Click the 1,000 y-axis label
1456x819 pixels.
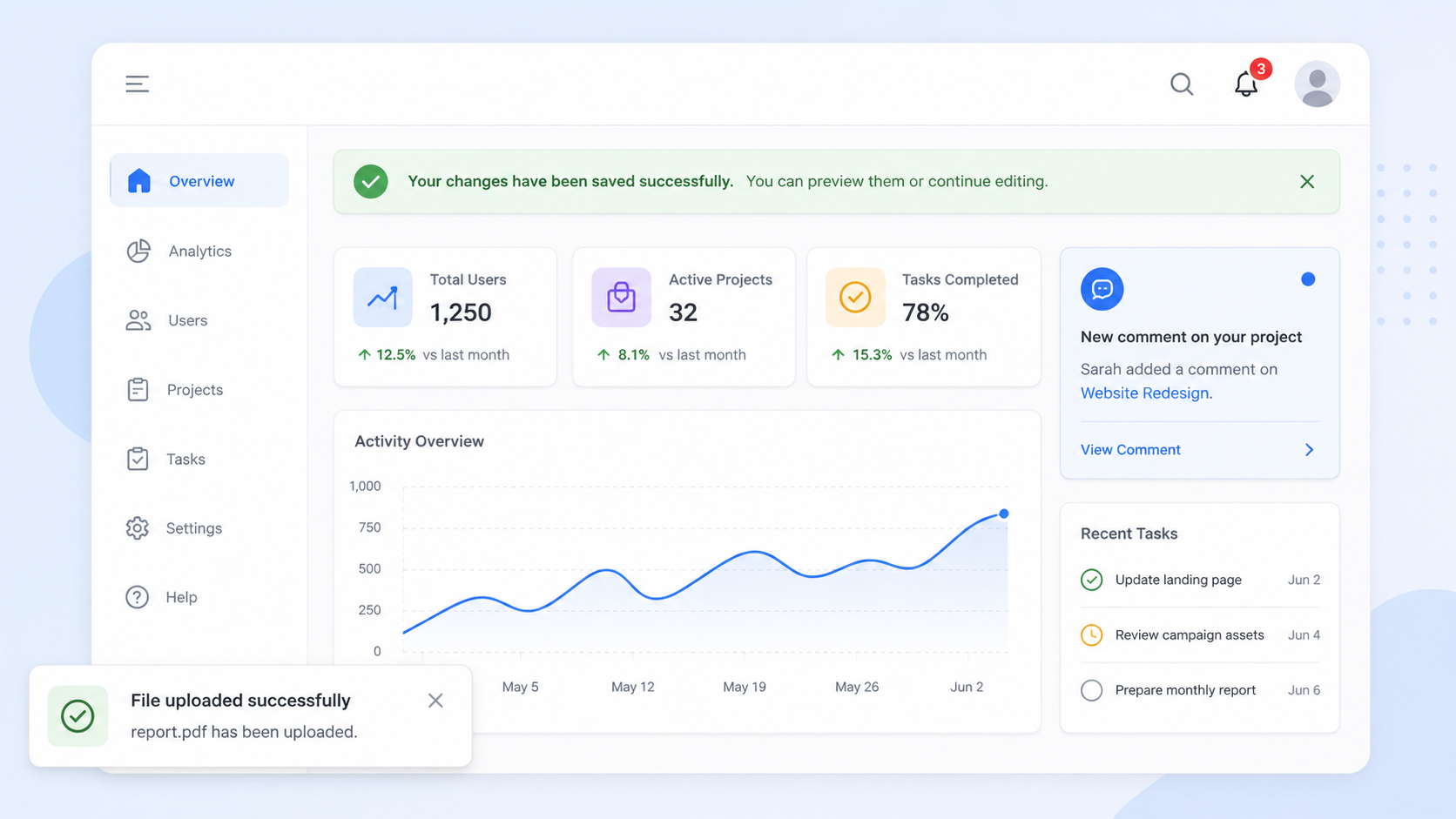tap(365, 486)
